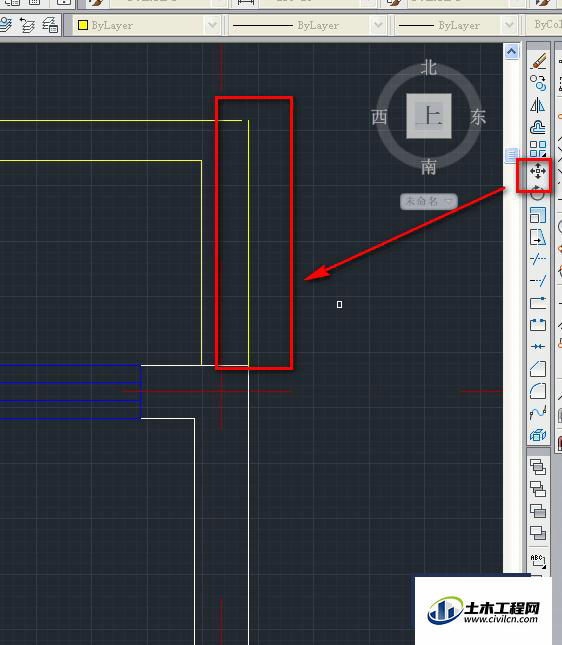The image size is (562, 645).
Task: Click the yellow ByLayer color swatch
Action: 83,25
